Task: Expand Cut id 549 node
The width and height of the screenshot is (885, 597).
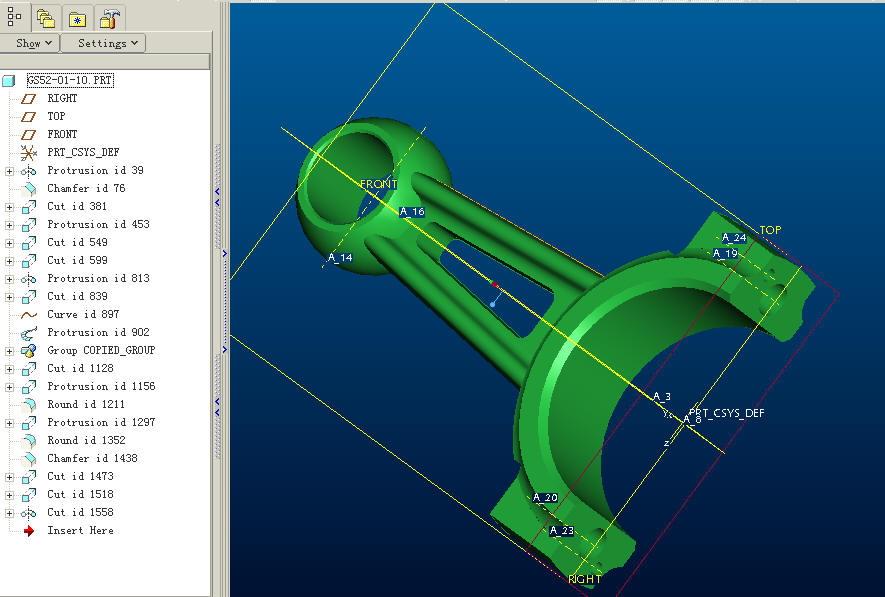Action: [x=9, y=243]
